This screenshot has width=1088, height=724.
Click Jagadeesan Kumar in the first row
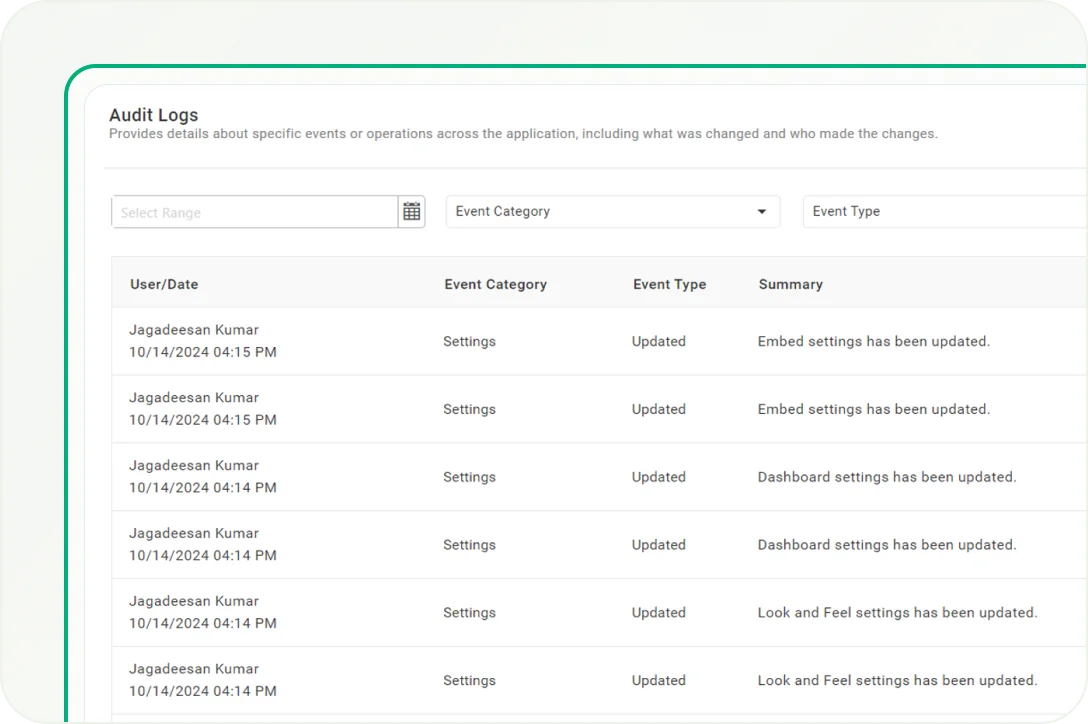194,330
